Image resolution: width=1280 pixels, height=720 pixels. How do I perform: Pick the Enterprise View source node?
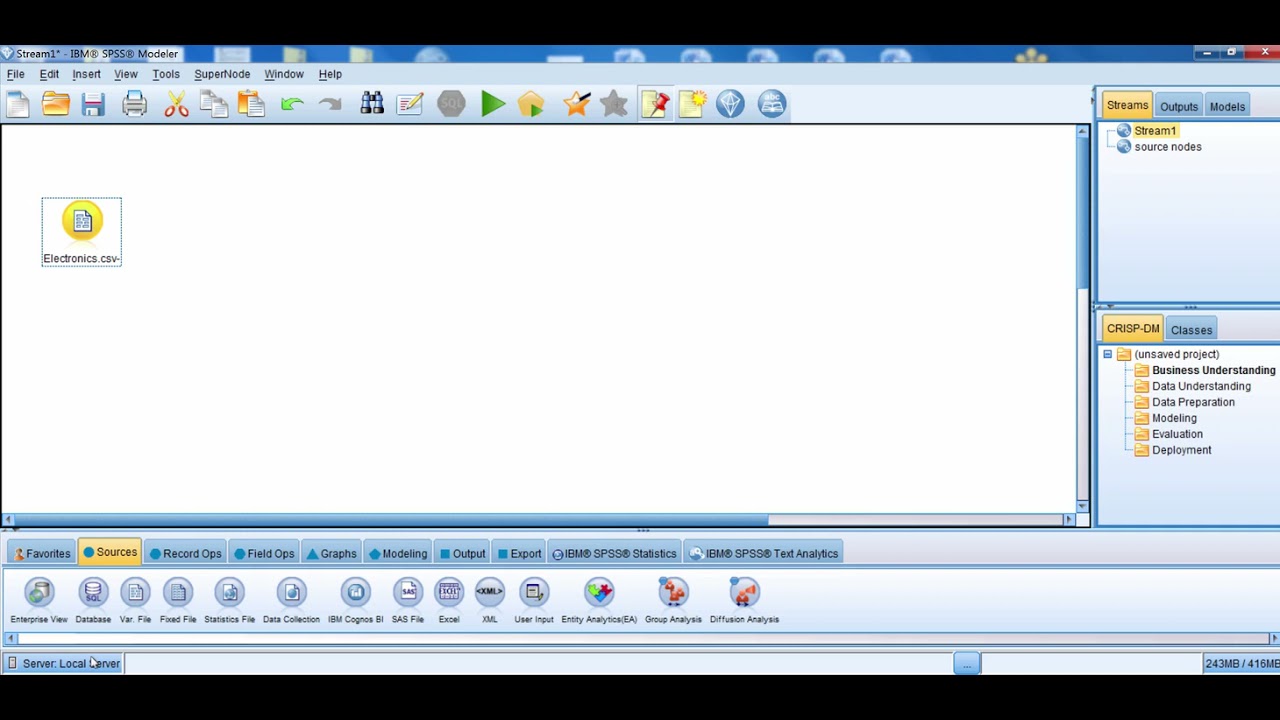point(39,601)
